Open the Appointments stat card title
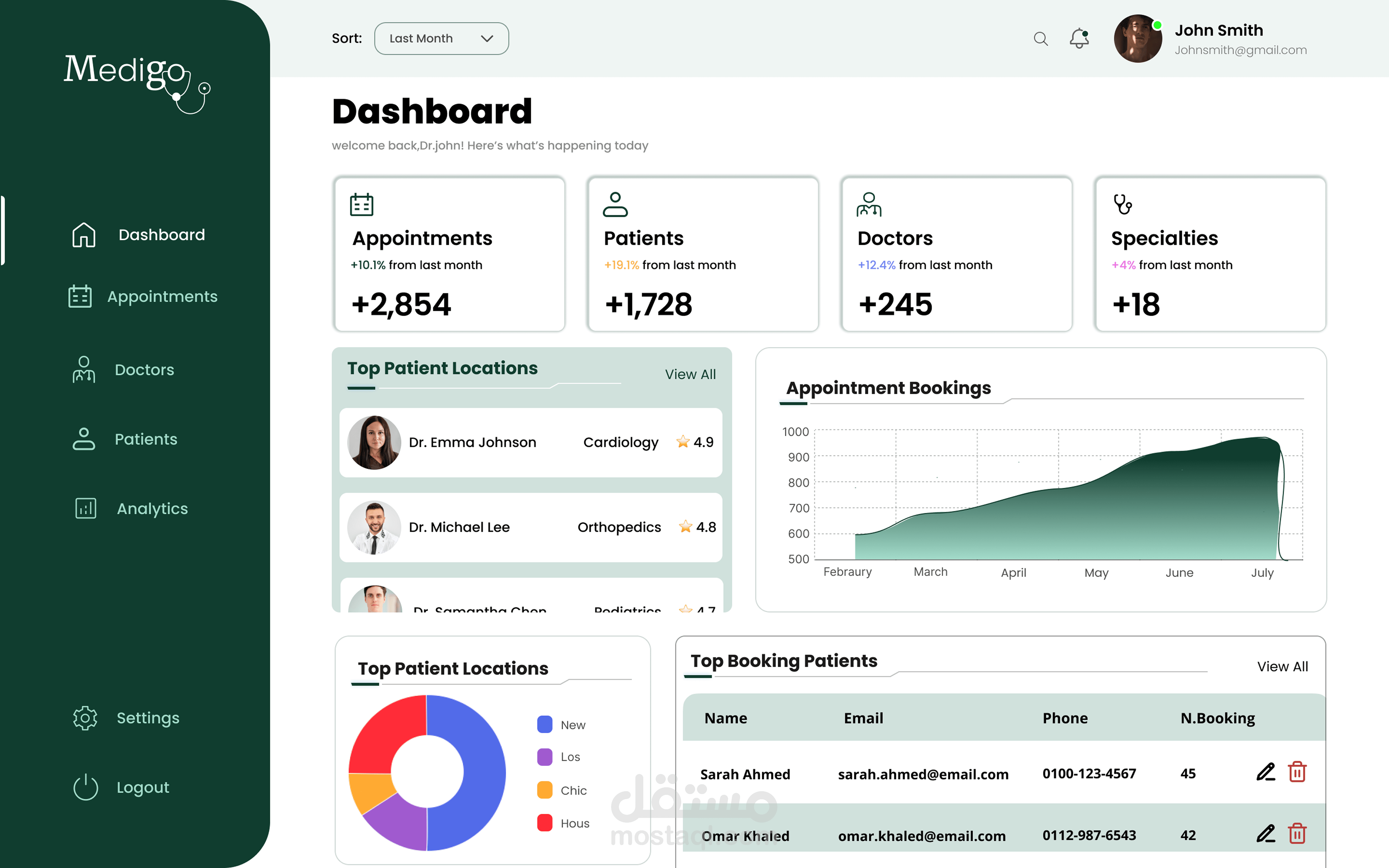This screenshot has height=868, width=1389. [422, 238]
